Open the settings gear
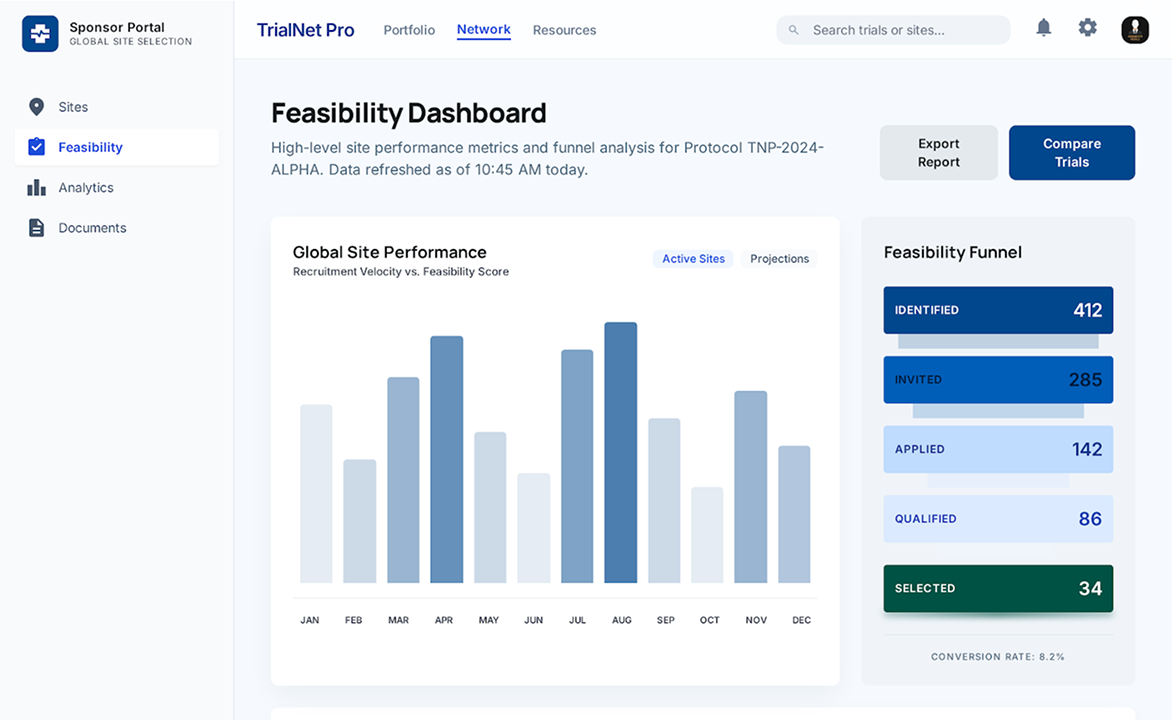1172x720 pixels. (x=1088, y=28)
